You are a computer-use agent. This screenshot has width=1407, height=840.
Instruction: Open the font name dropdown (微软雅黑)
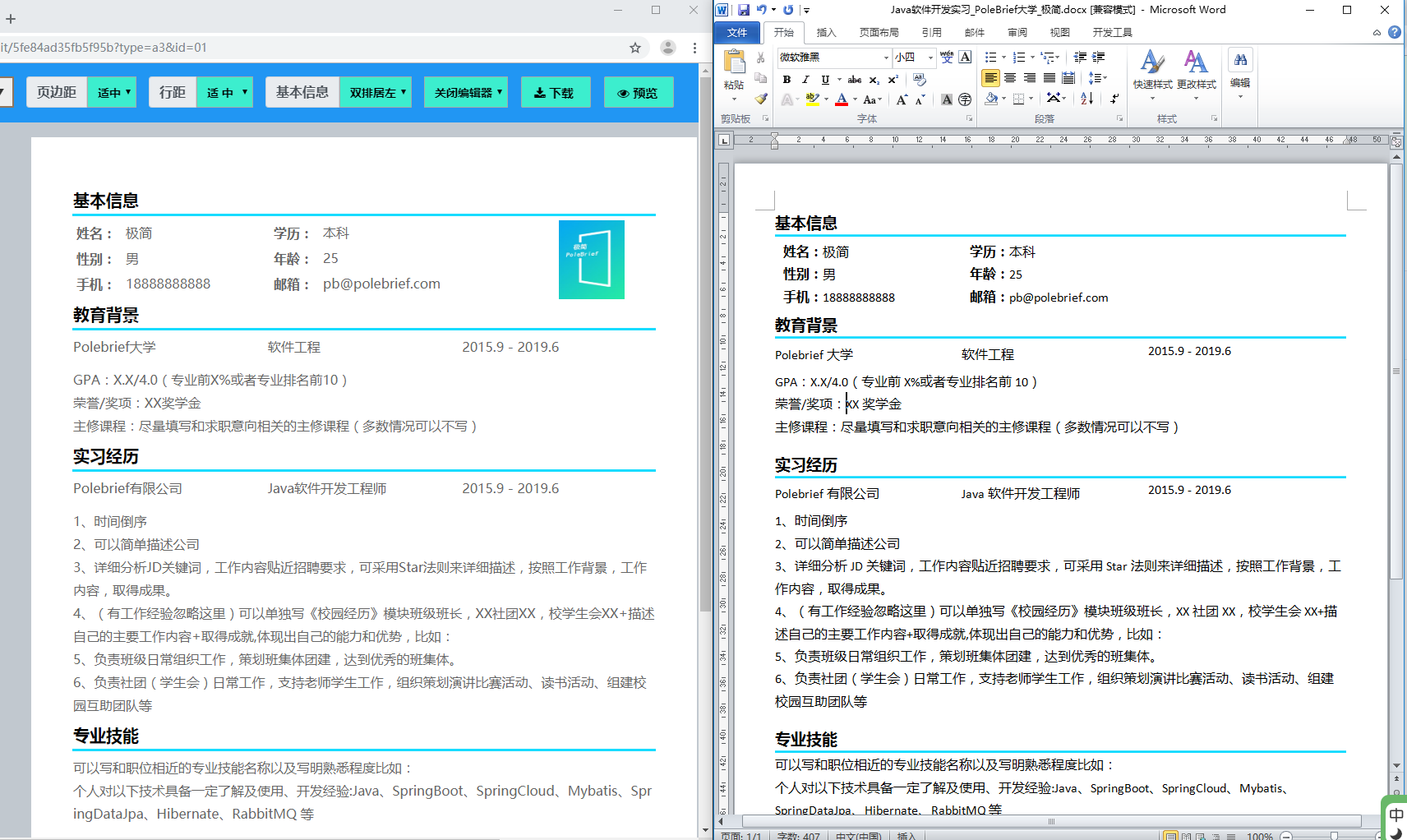tap(886, 58)
